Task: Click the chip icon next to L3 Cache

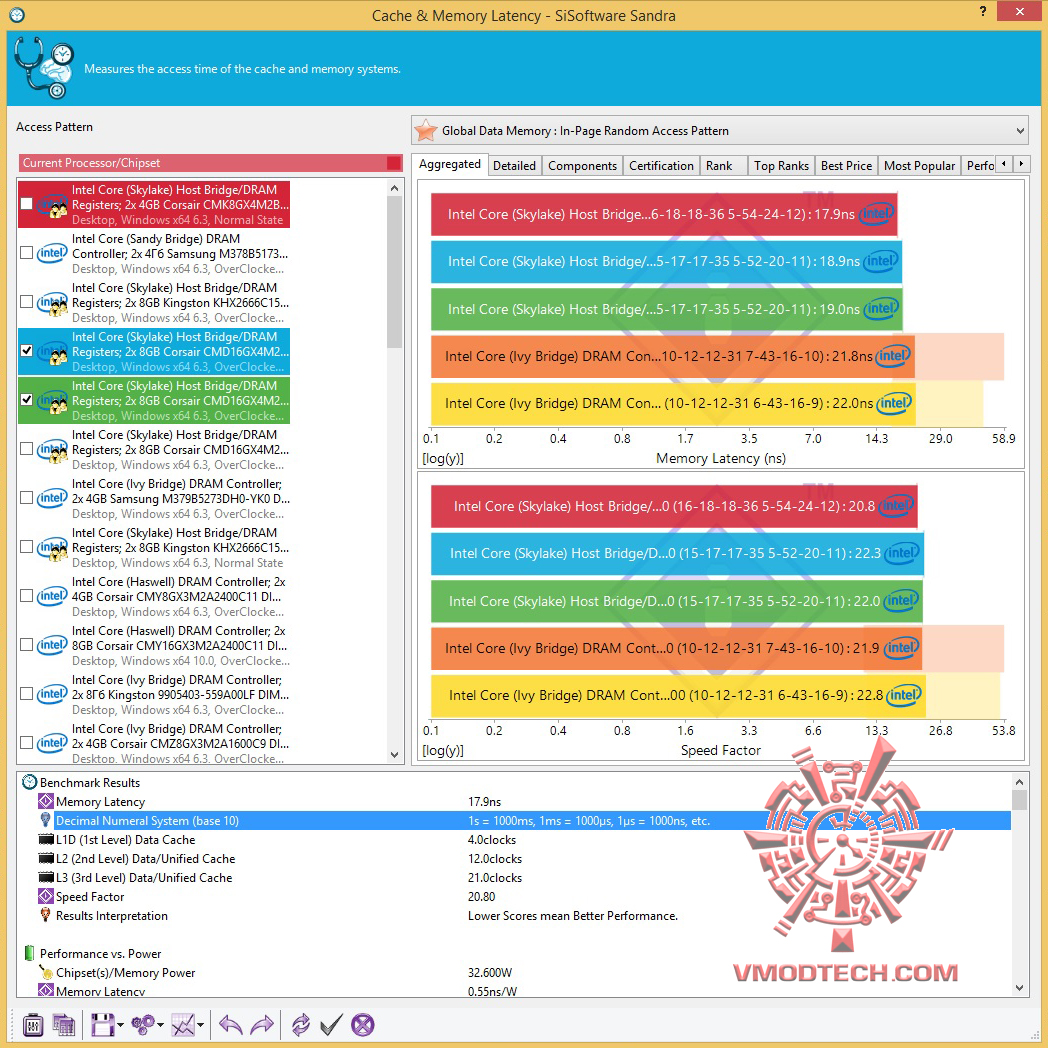Action: (46, 877)
